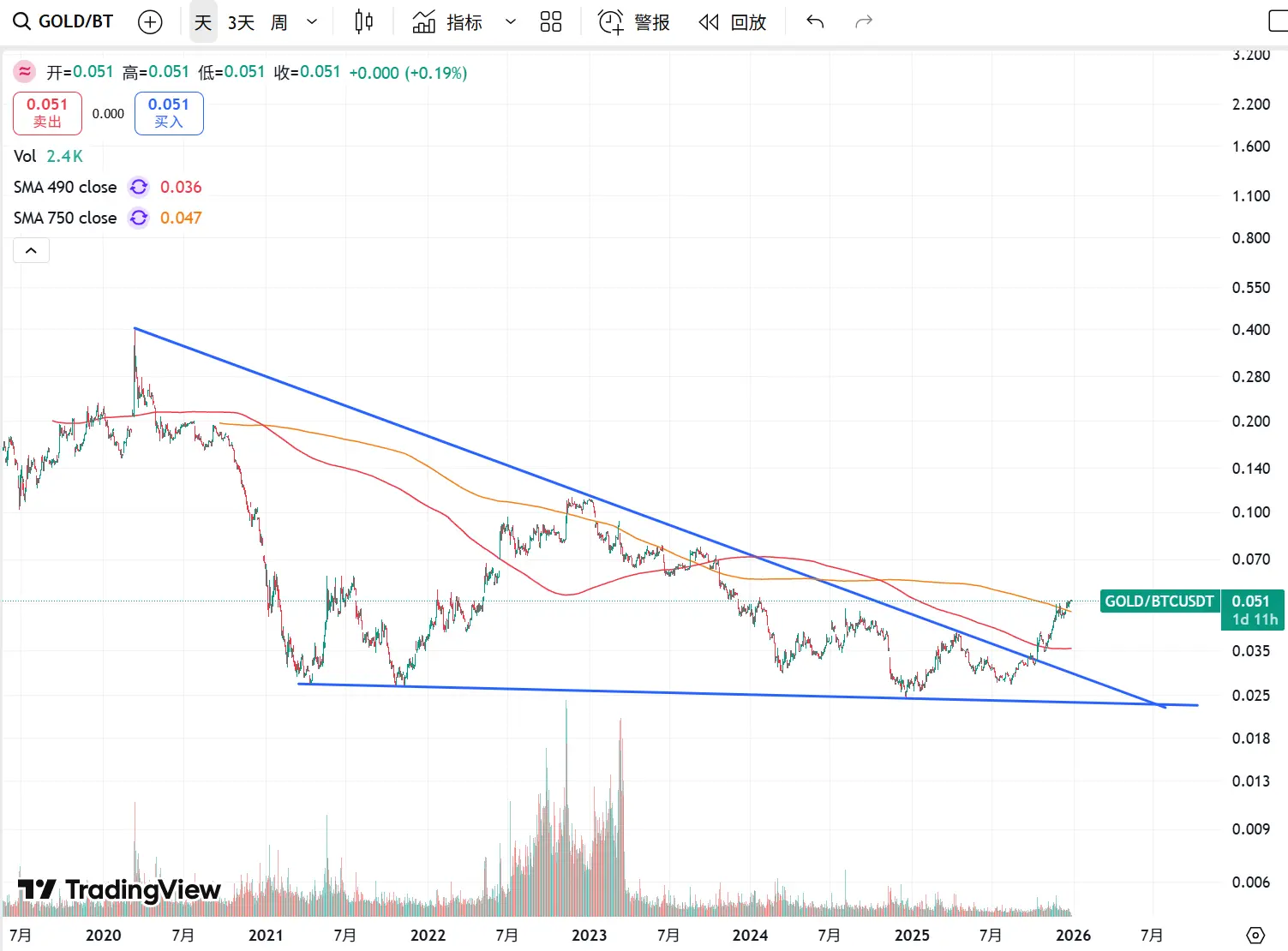The image size is (1288, 951).
Task: Create an alert with 警报 button
Action: coord(634,22)
